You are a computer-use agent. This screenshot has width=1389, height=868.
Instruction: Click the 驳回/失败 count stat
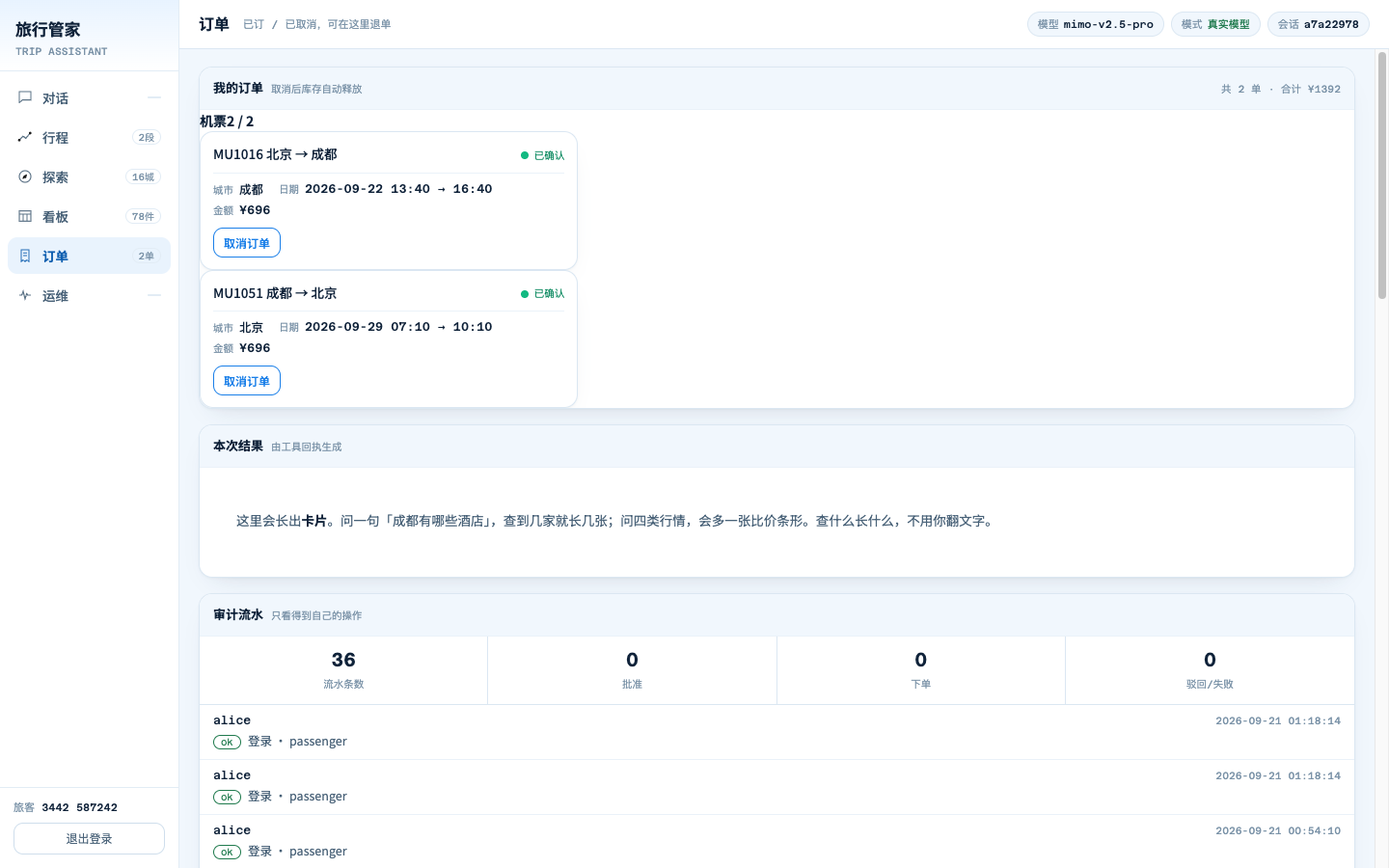click(x=1210, y=670)
